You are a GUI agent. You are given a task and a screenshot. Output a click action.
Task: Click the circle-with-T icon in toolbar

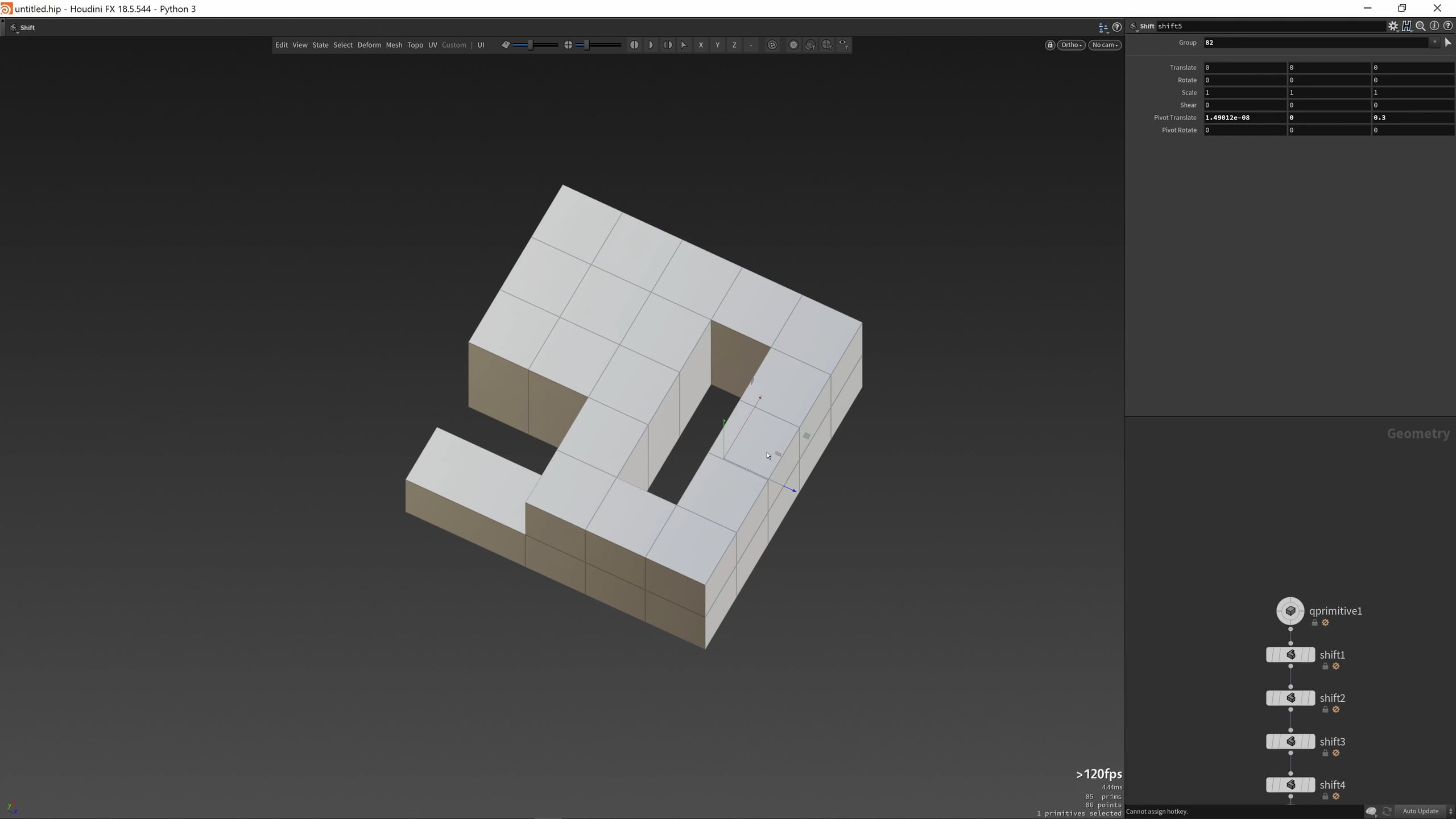[x=810, y=45]
